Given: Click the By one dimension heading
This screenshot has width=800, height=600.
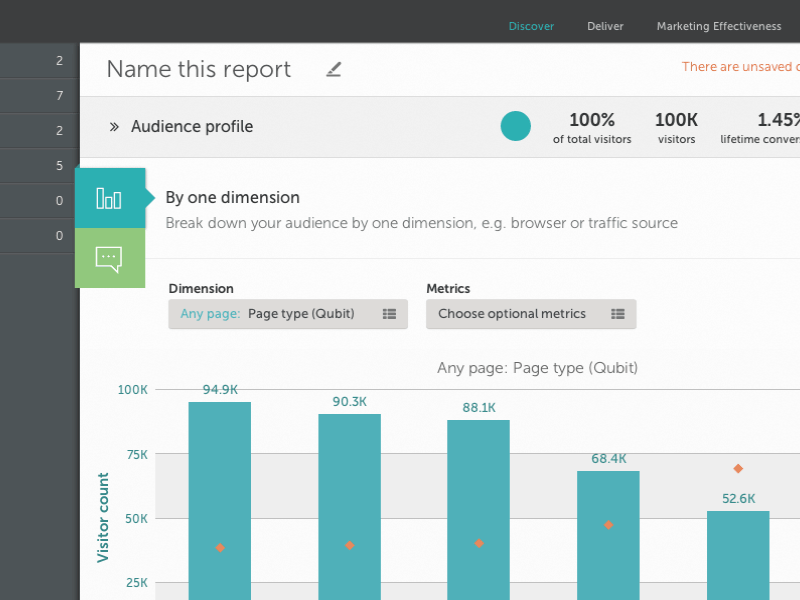Looking at the screenshot, I should tap(232, 197).
